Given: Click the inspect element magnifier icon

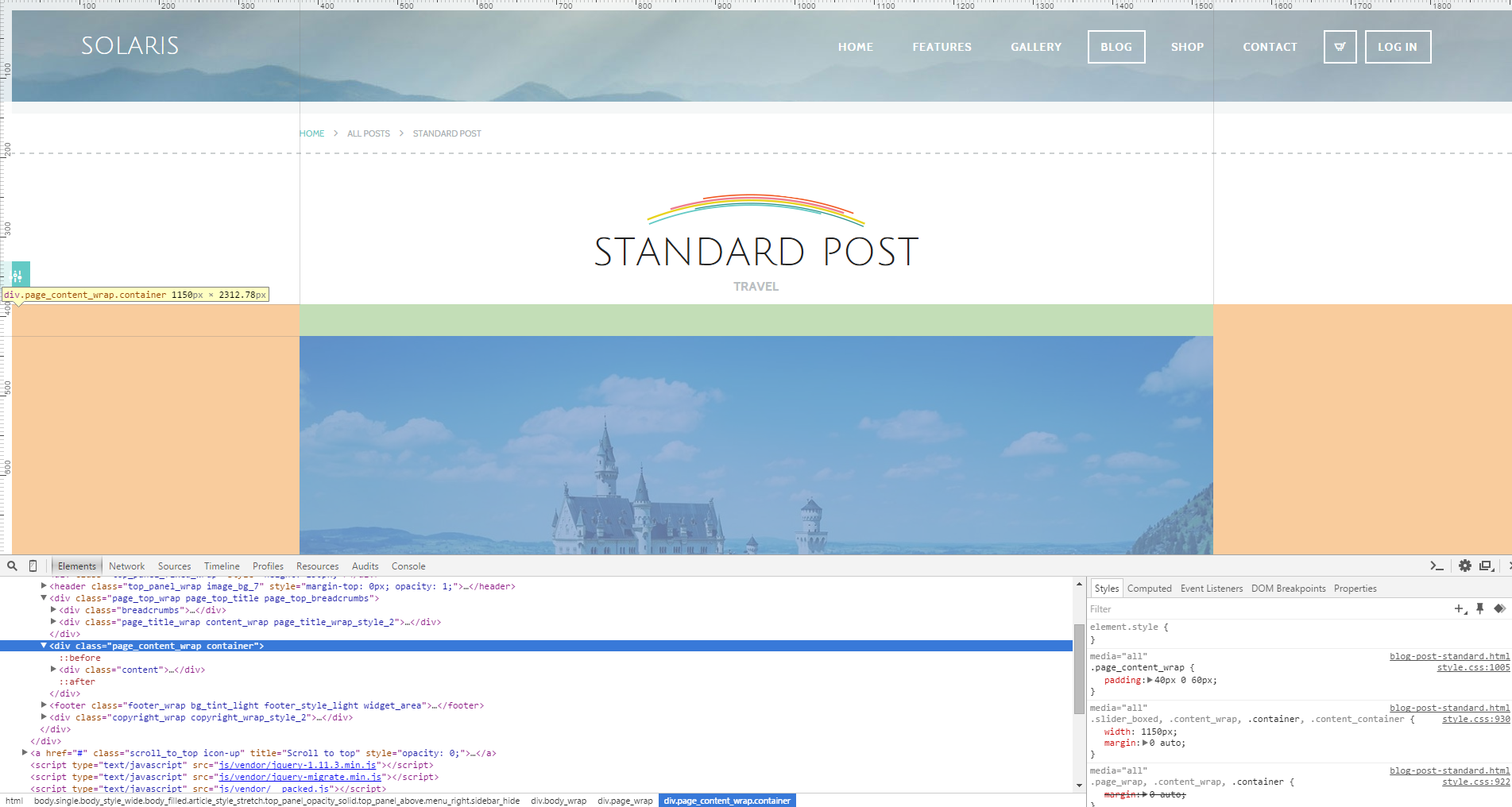Looking at the screenshot, I should (x=12, y=566).
